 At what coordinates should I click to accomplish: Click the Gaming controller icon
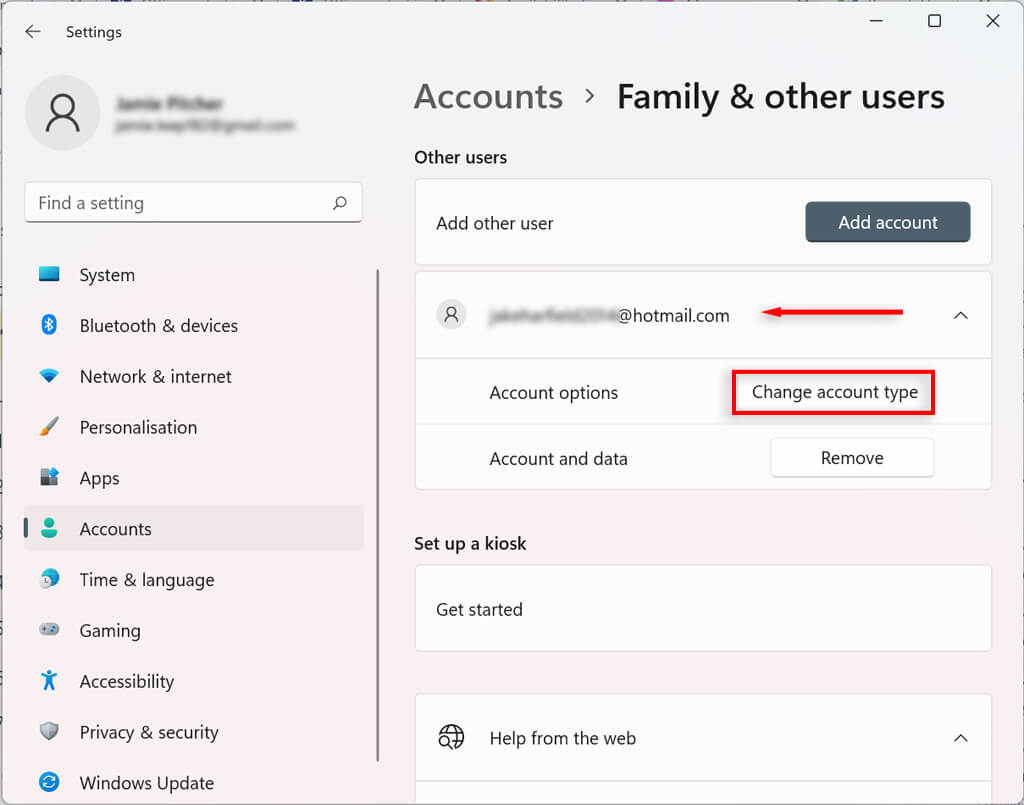coord(49,630)
